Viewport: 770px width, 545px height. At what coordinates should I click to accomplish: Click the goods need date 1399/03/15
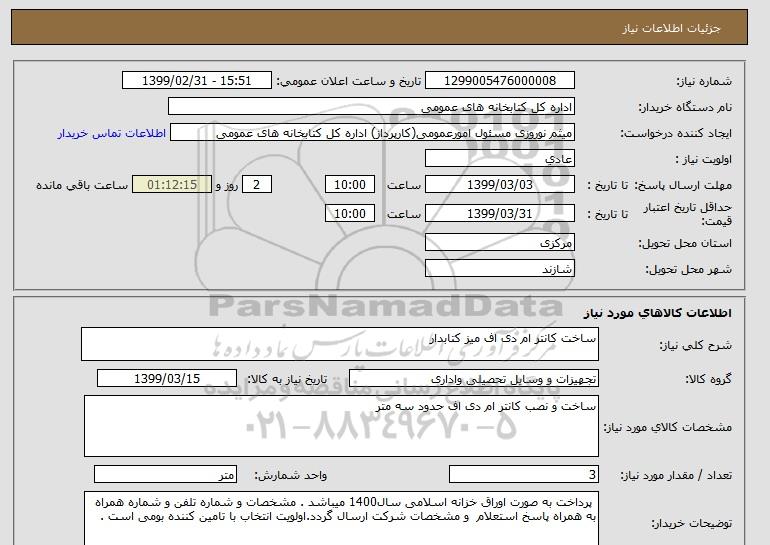point(167,379)
